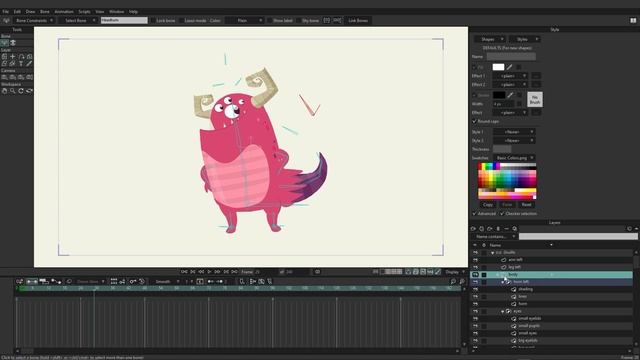The image size is (640, 360).
Task: Open the Effect 1 dropdown
Action: point(511,76)
